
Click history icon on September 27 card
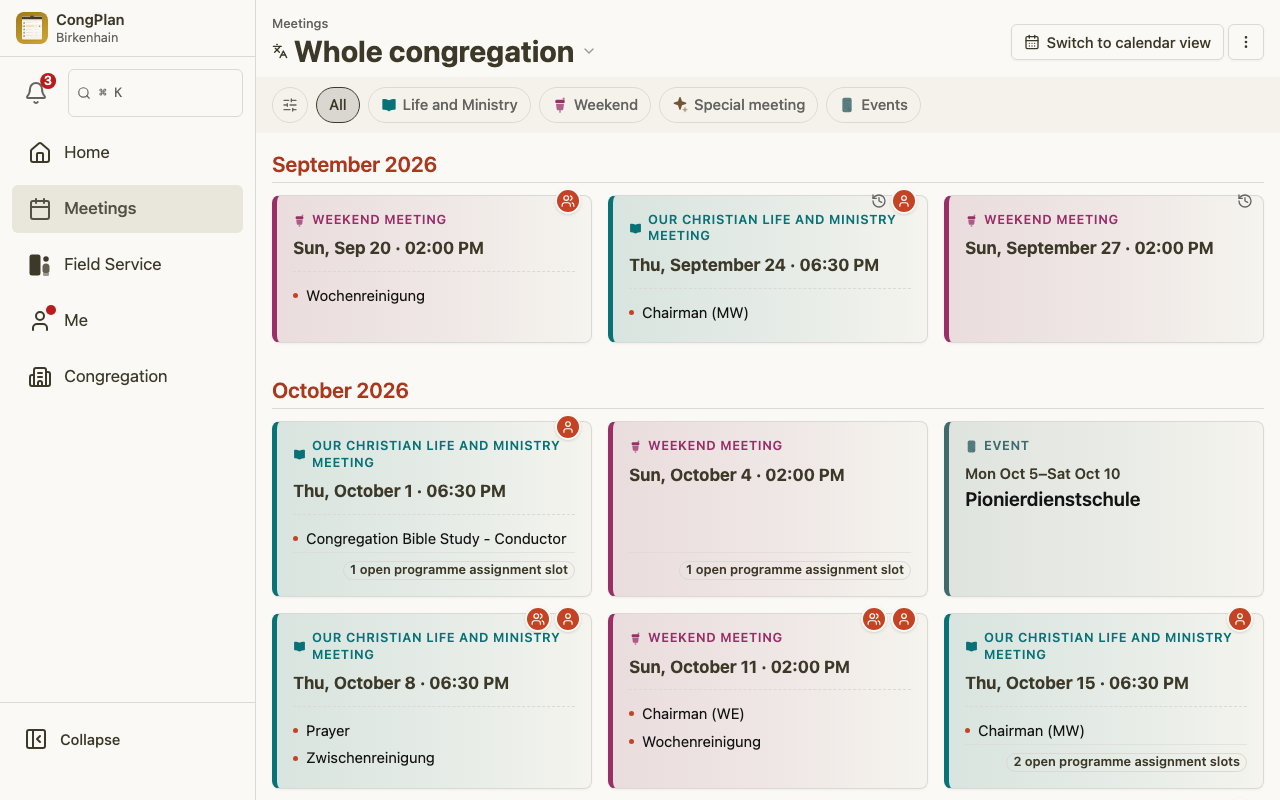pos(1245,201)
